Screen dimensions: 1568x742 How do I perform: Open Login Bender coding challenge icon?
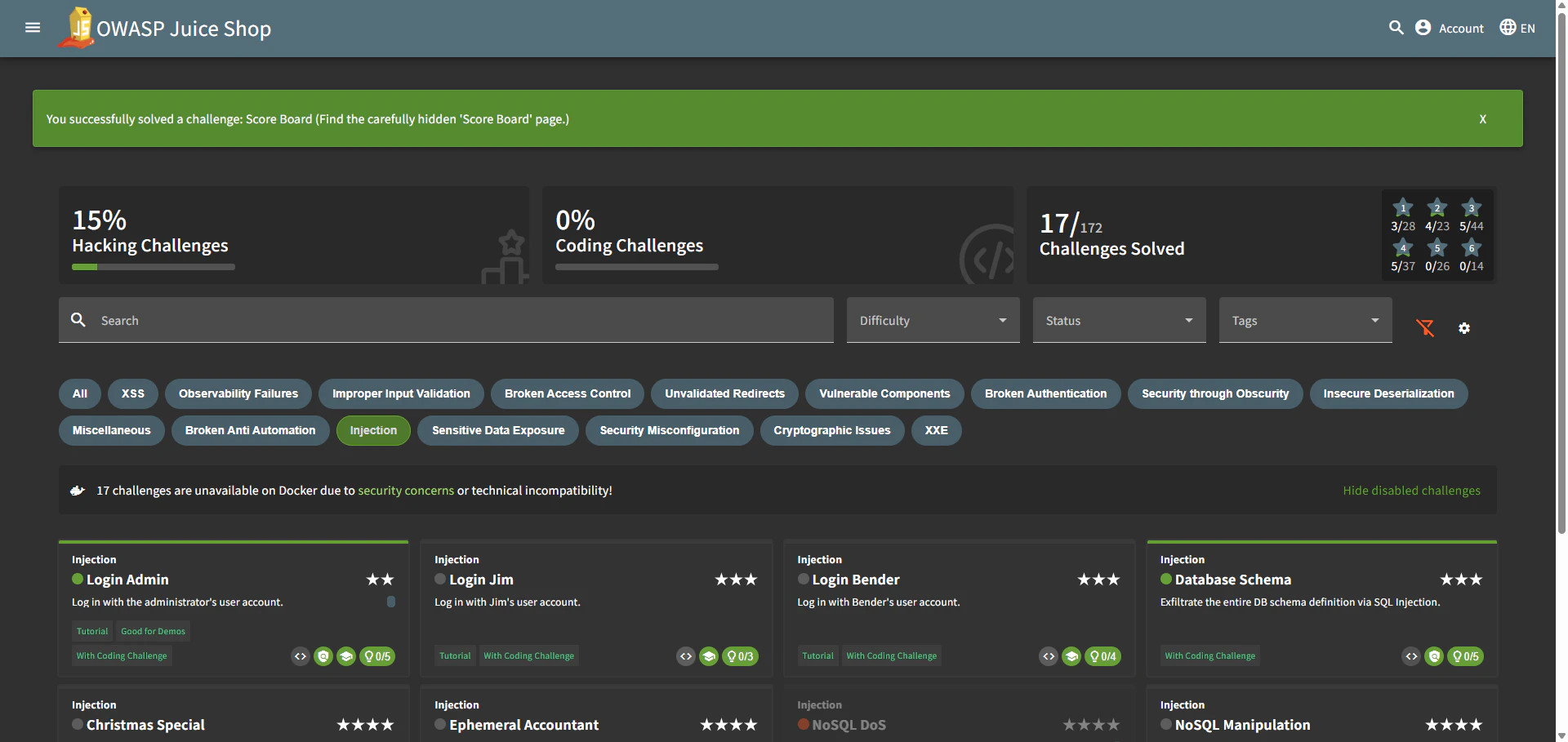1049,656
